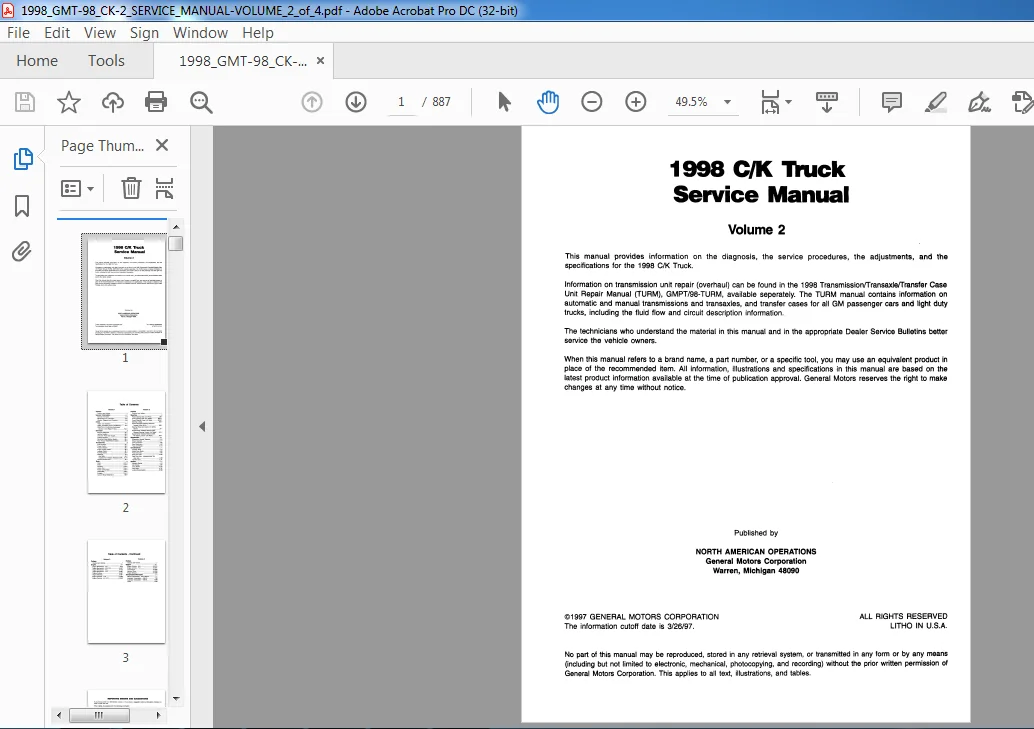
Task: Click 'ALL RIGHTS RESERVED' text
Action: tap(903, 616)
